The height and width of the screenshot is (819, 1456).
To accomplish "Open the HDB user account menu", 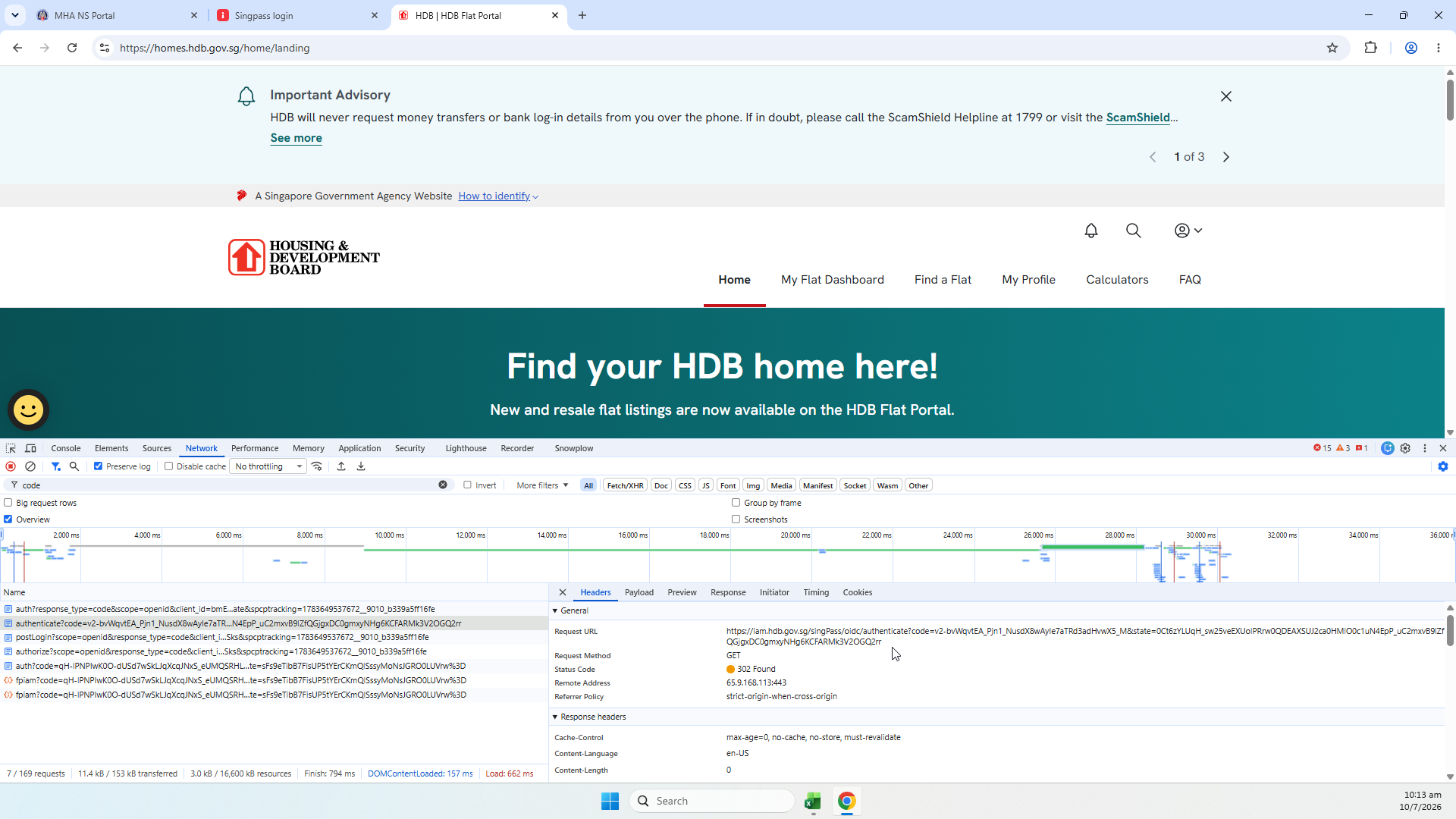I will click(1188, 231).
